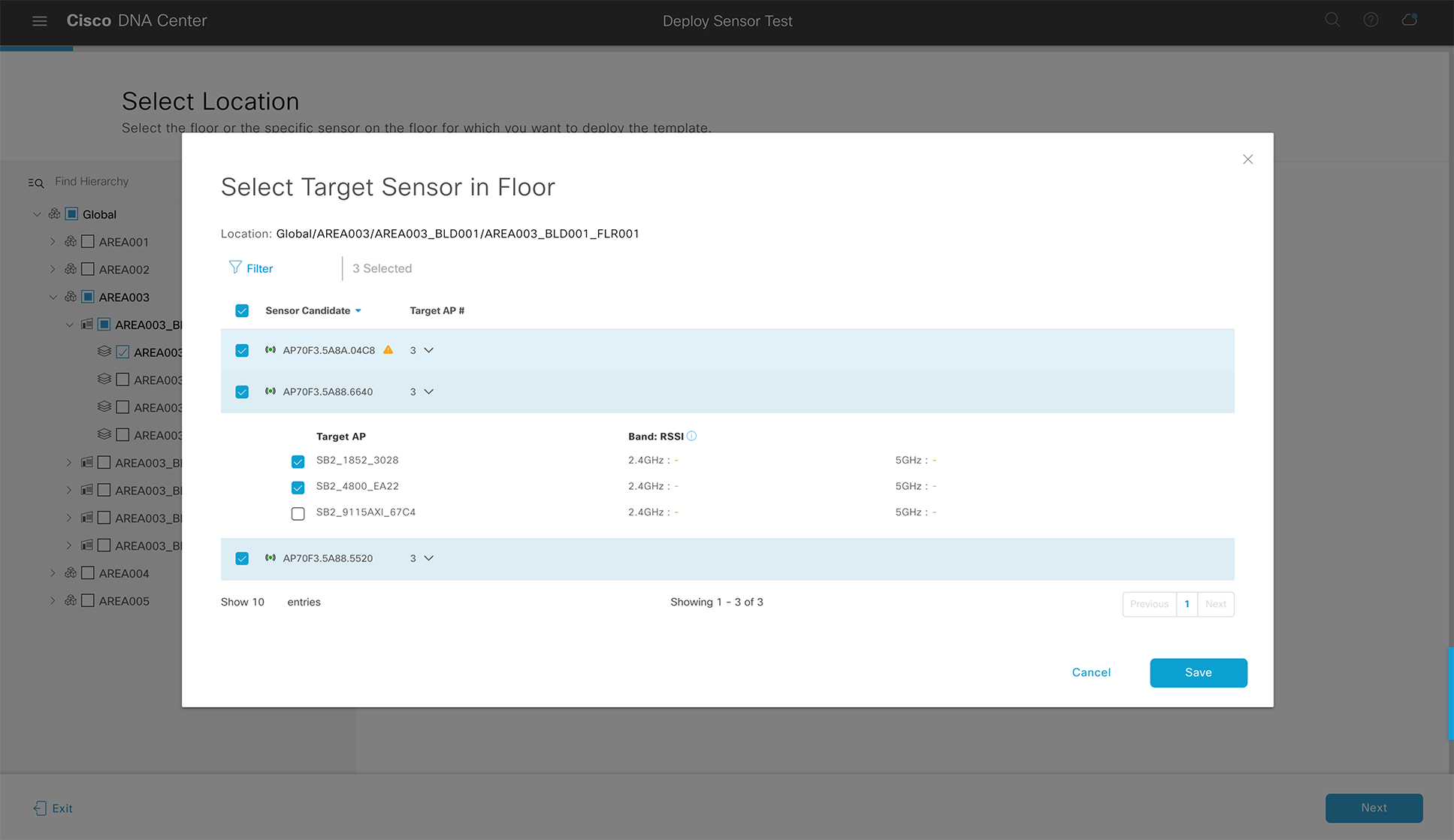Viewport: 1454px width, 840px height.
Task: Toggle the Global hierarchy checkbox
Action: [71, 214]
